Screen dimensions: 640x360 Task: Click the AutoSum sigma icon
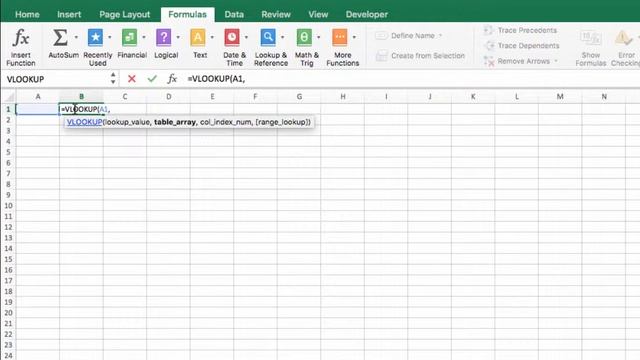(x=60, y=38)
